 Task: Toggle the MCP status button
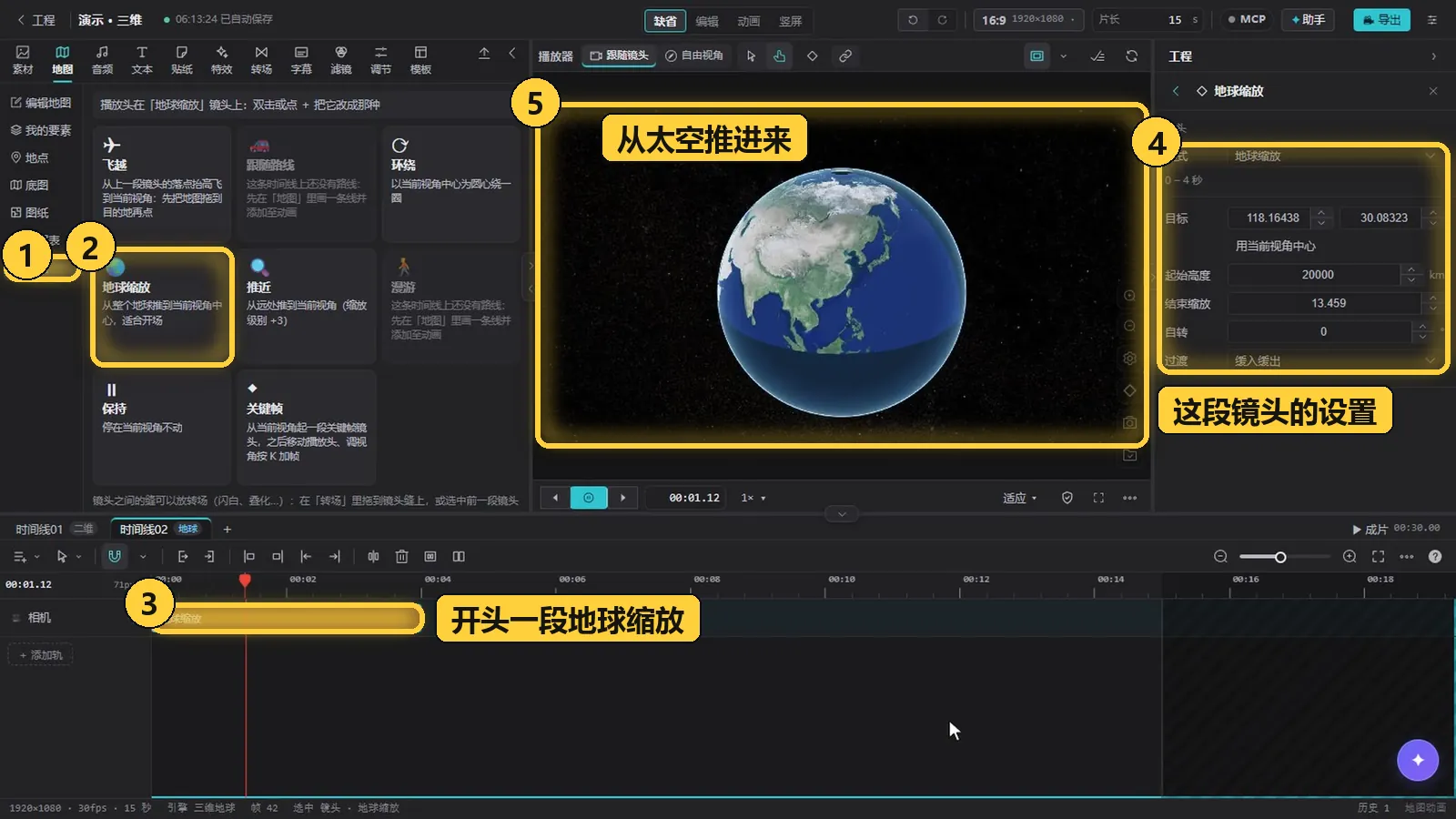(1247, 19)
